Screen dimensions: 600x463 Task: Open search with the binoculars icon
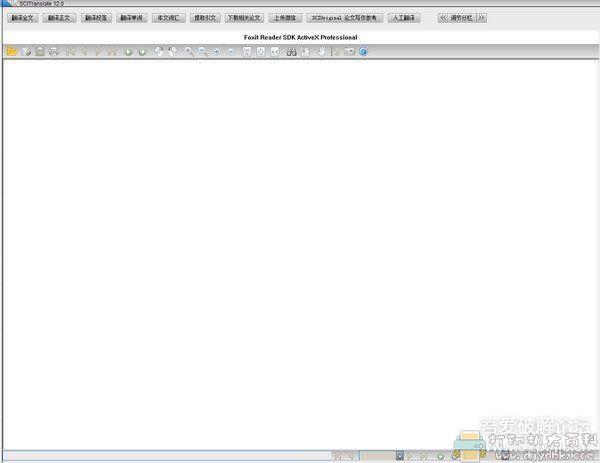(292, 52)
